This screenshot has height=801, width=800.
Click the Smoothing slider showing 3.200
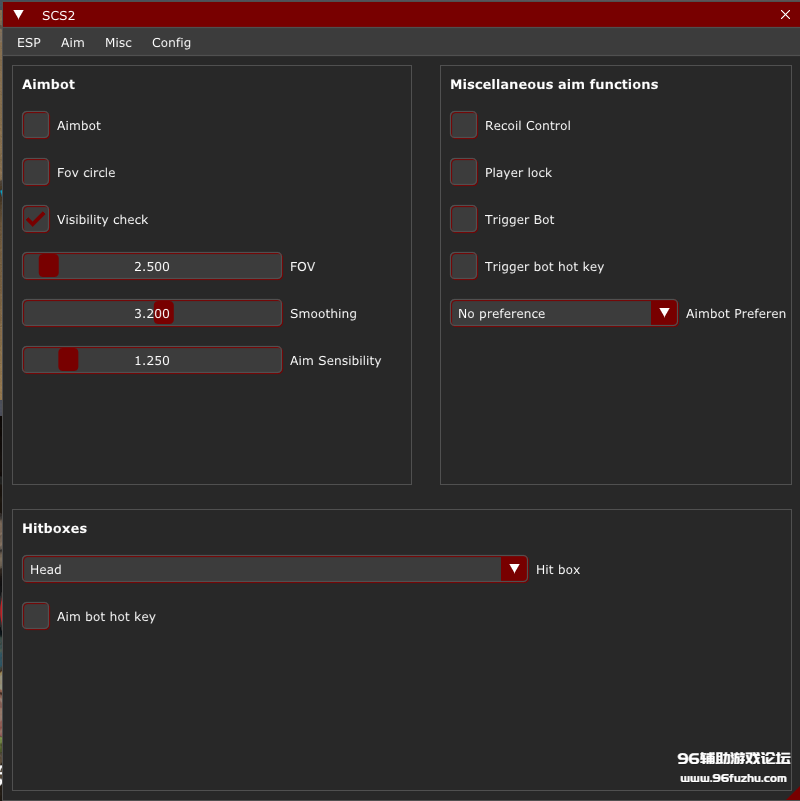tap(152, 313)
